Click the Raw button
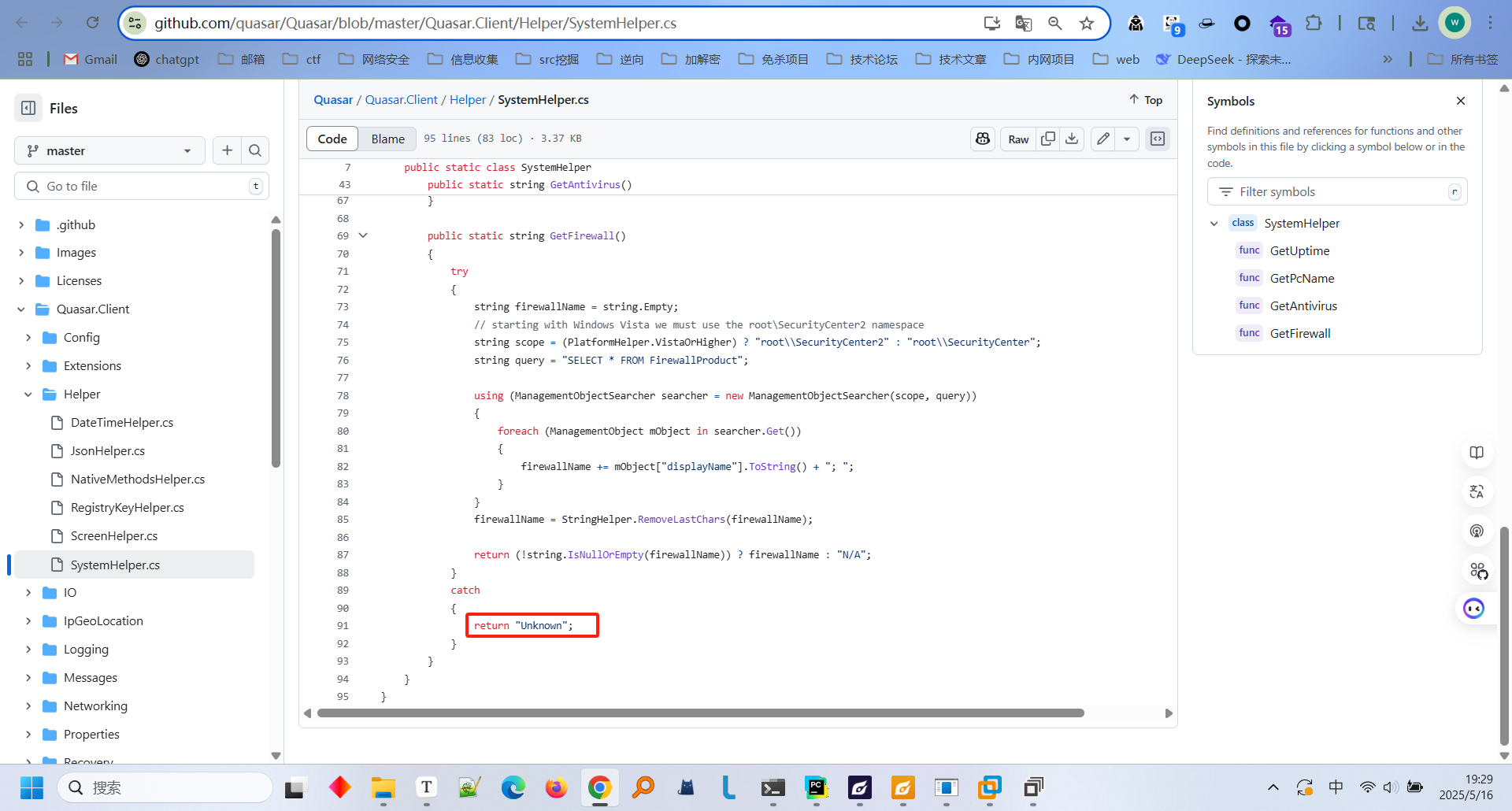 (1018, 139)
